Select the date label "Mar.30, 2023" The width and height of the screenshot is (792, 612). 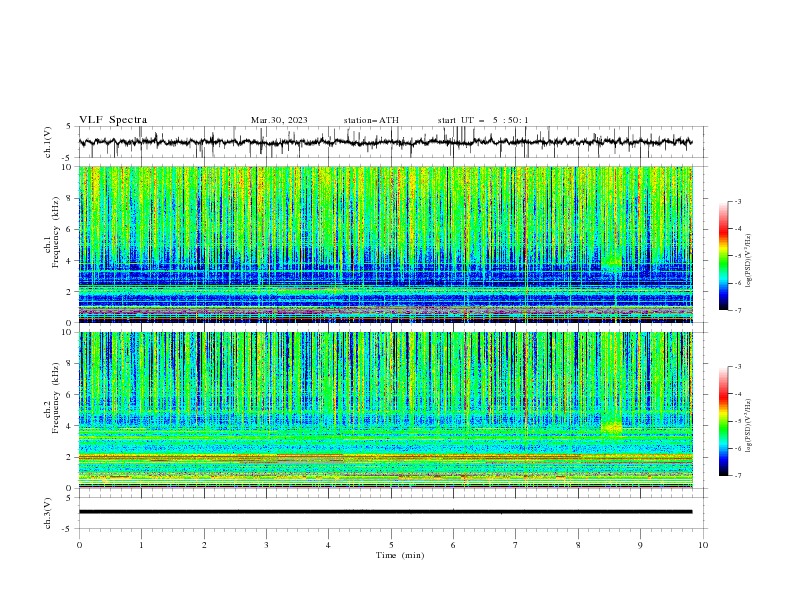[x=279, y=120]
